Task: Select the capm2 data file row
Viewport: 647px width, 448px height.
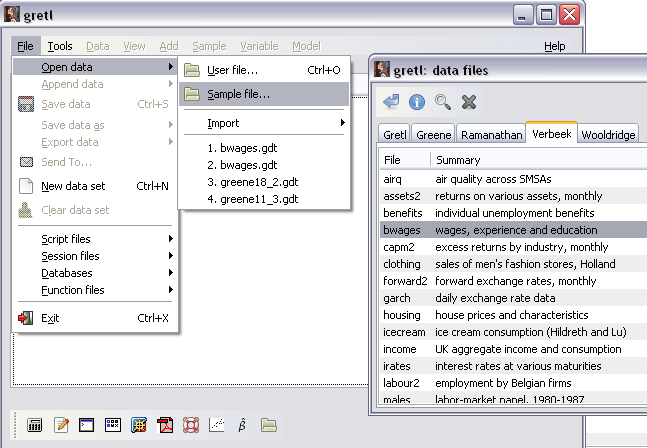Action: click(x=513, y=247)
